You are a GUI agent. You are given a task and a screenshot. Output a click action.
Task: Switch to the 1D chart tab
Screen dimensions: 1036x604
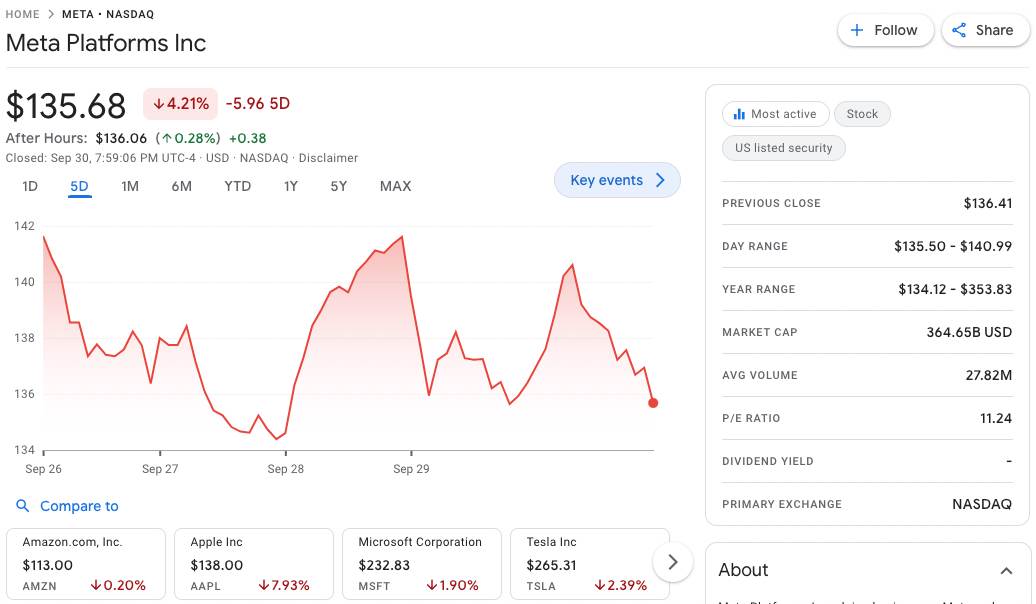29,186
